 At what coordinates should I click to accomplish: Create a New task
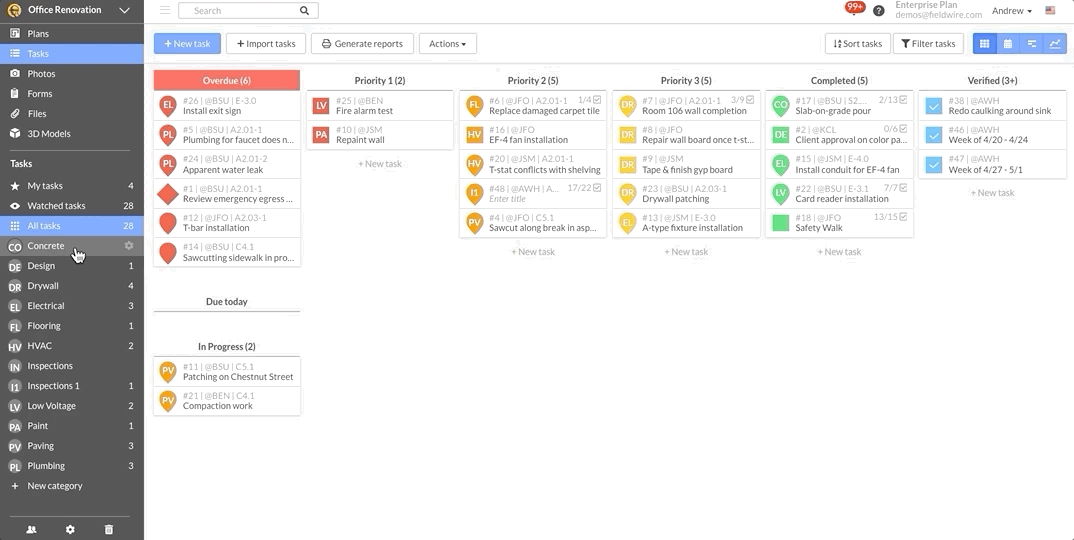pos(187,44)
